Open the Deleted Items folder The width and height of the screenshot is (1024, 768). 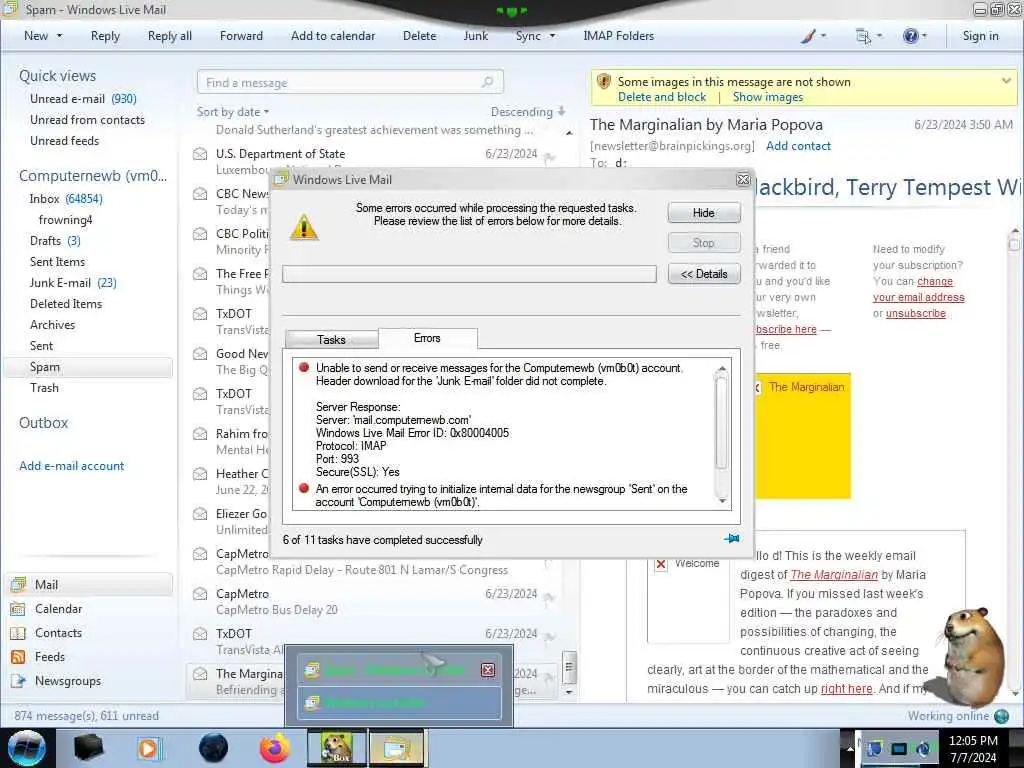[66, 303]
